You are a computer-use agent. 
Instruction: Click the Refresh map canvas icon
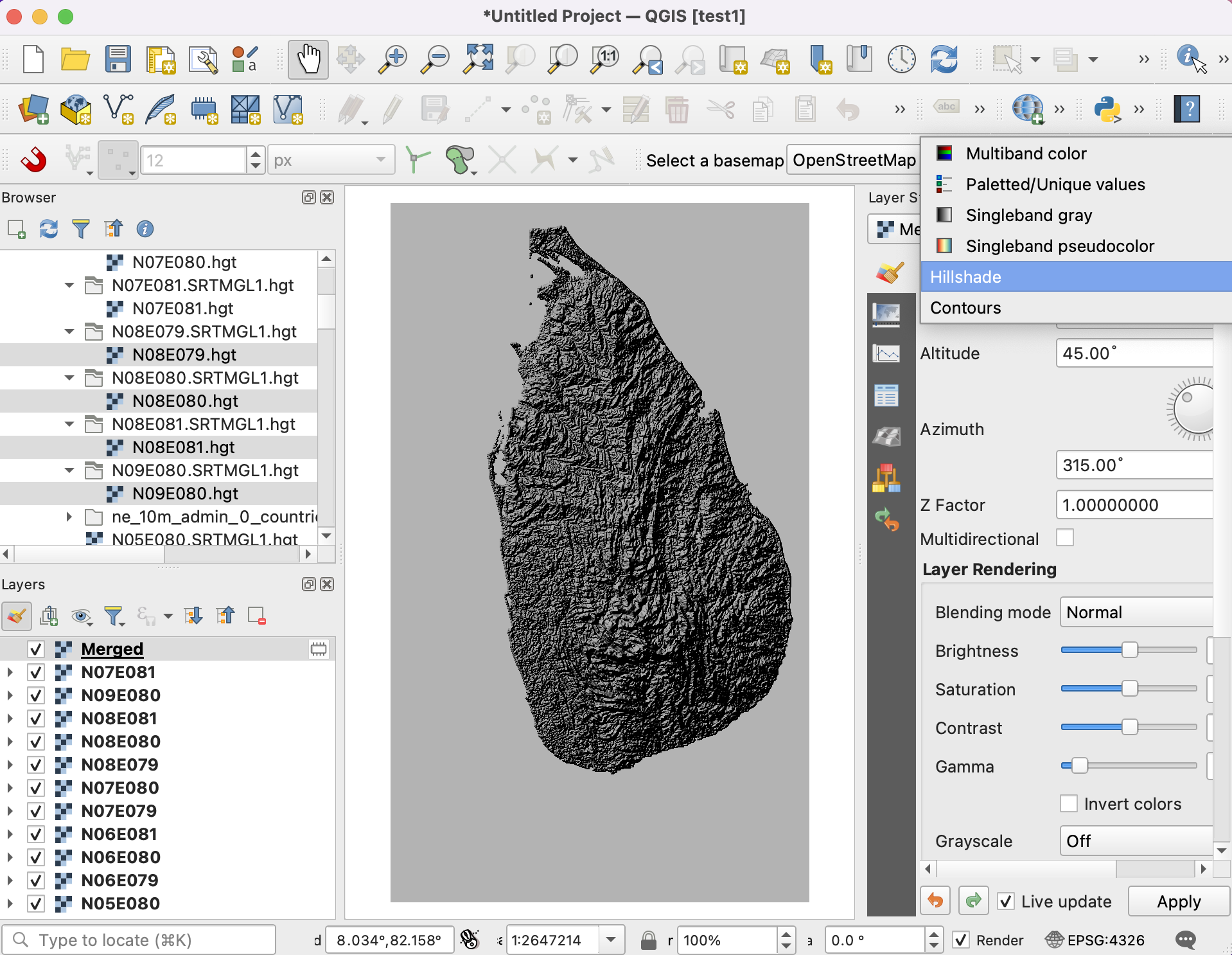coord(944,60)
